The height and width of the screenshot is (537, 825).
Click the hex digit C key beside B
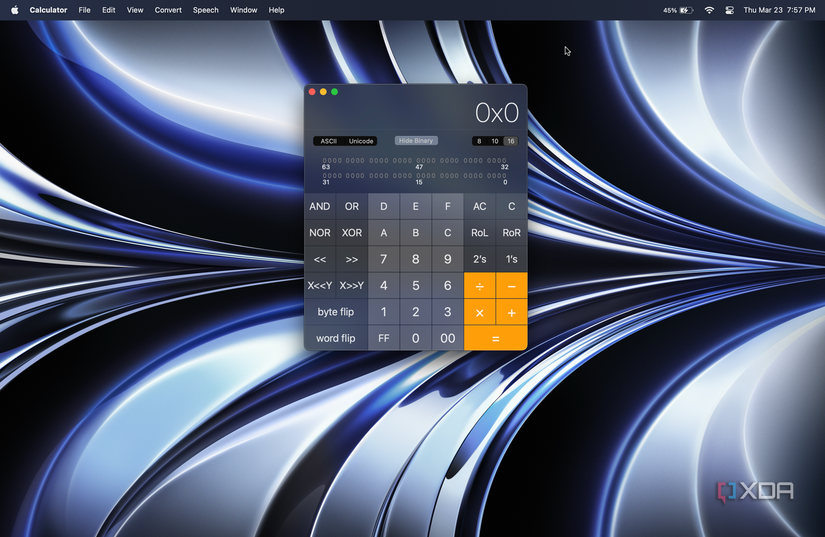coord(448,232)
